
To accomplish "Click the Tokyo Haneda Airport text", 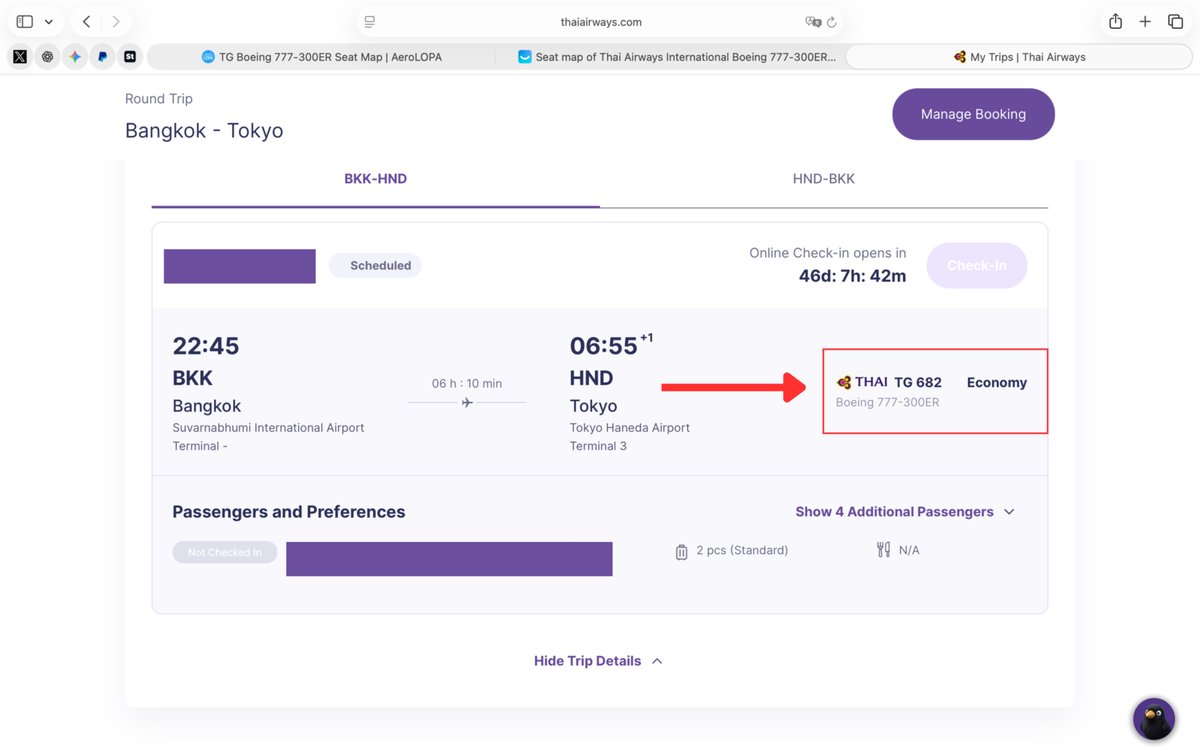I will click(630, 427).
